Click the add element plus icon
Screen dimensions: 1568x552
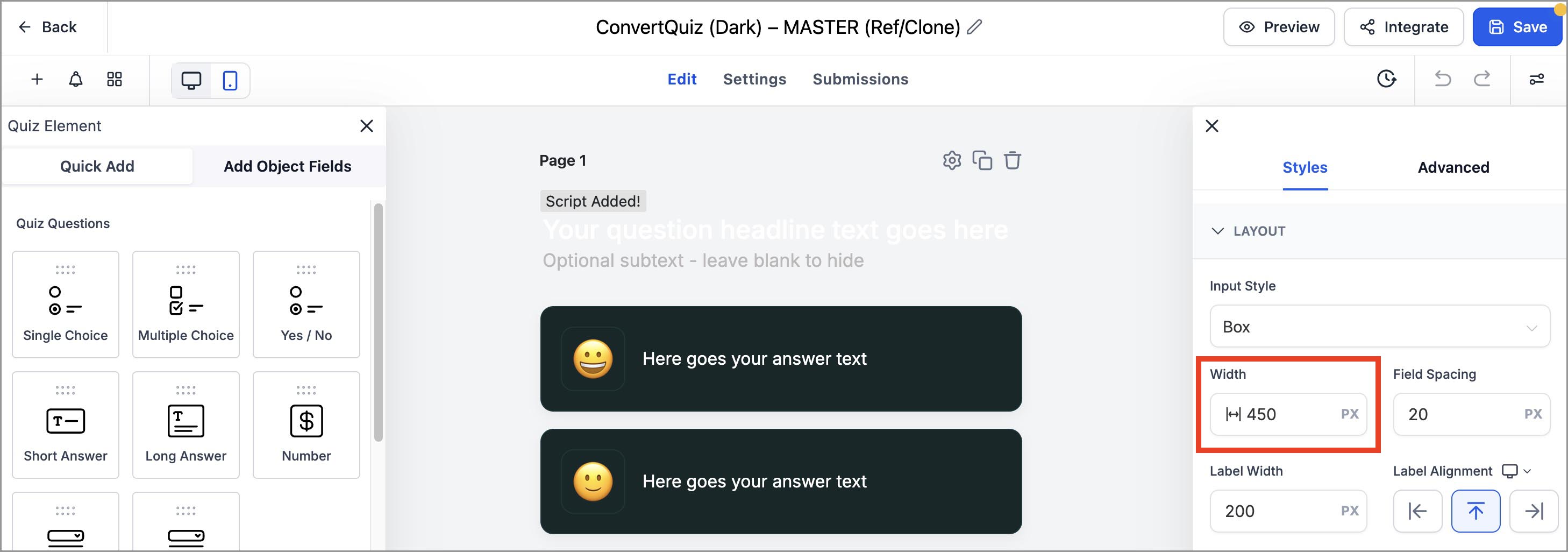(x=37, y=79)
